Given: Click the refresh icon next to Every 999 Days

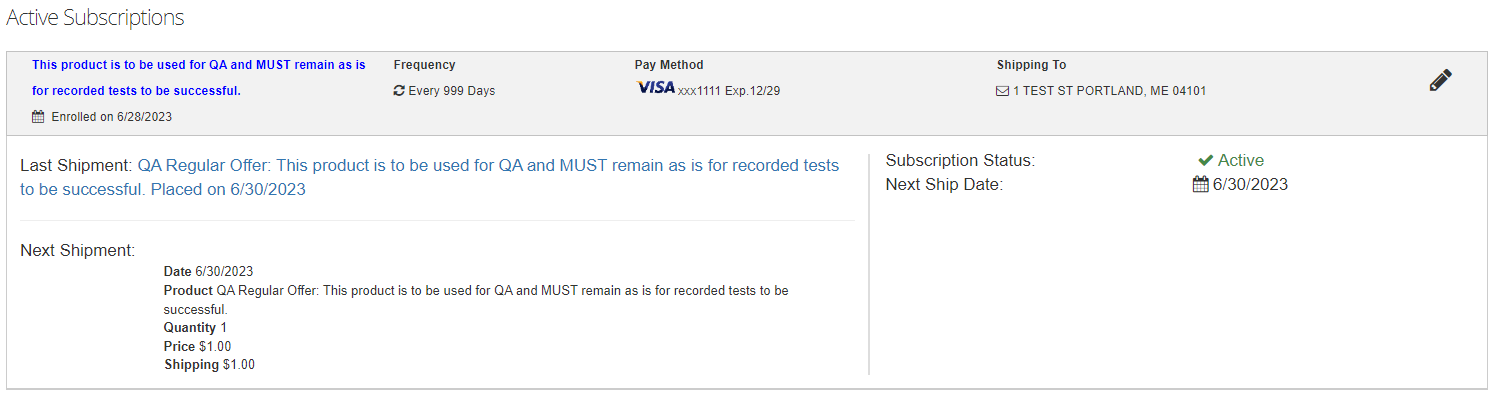Looking at the screenshot, I should click(399, 91).
